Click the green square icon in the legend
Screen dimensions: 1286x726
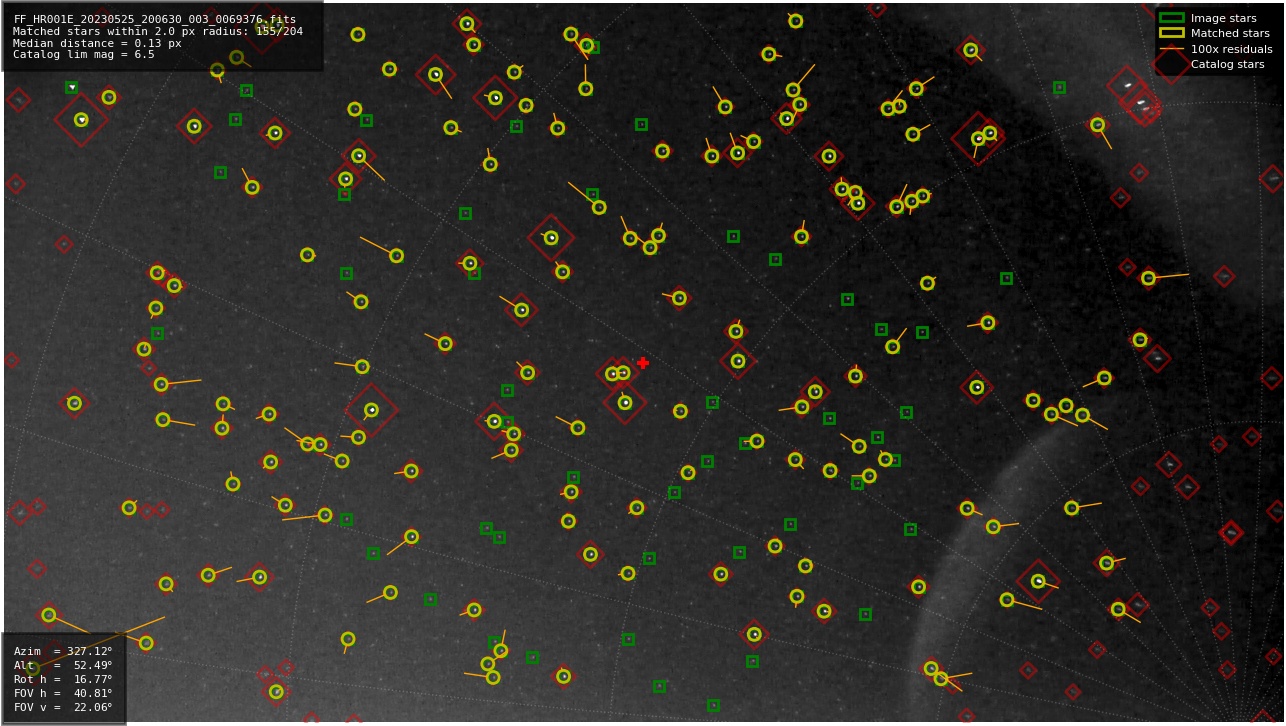1171,18
